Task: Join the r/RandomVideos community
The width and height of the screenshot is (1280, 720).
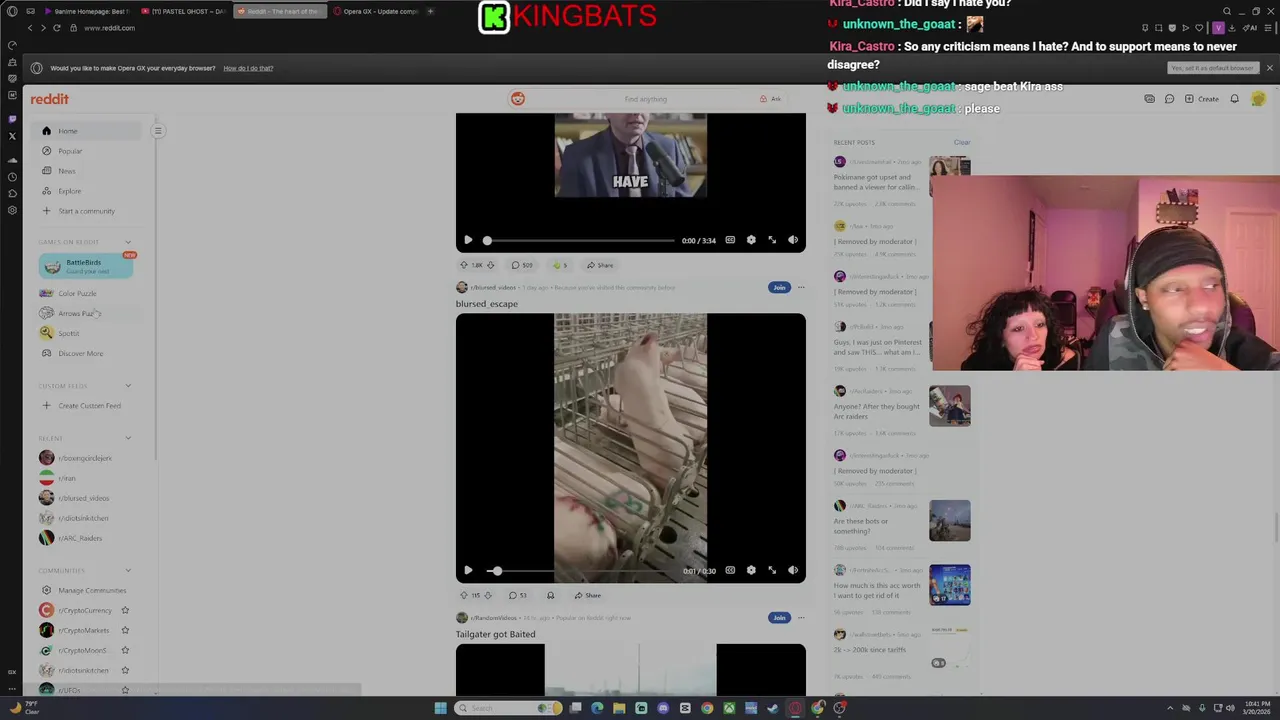Action: pos(779,617)
